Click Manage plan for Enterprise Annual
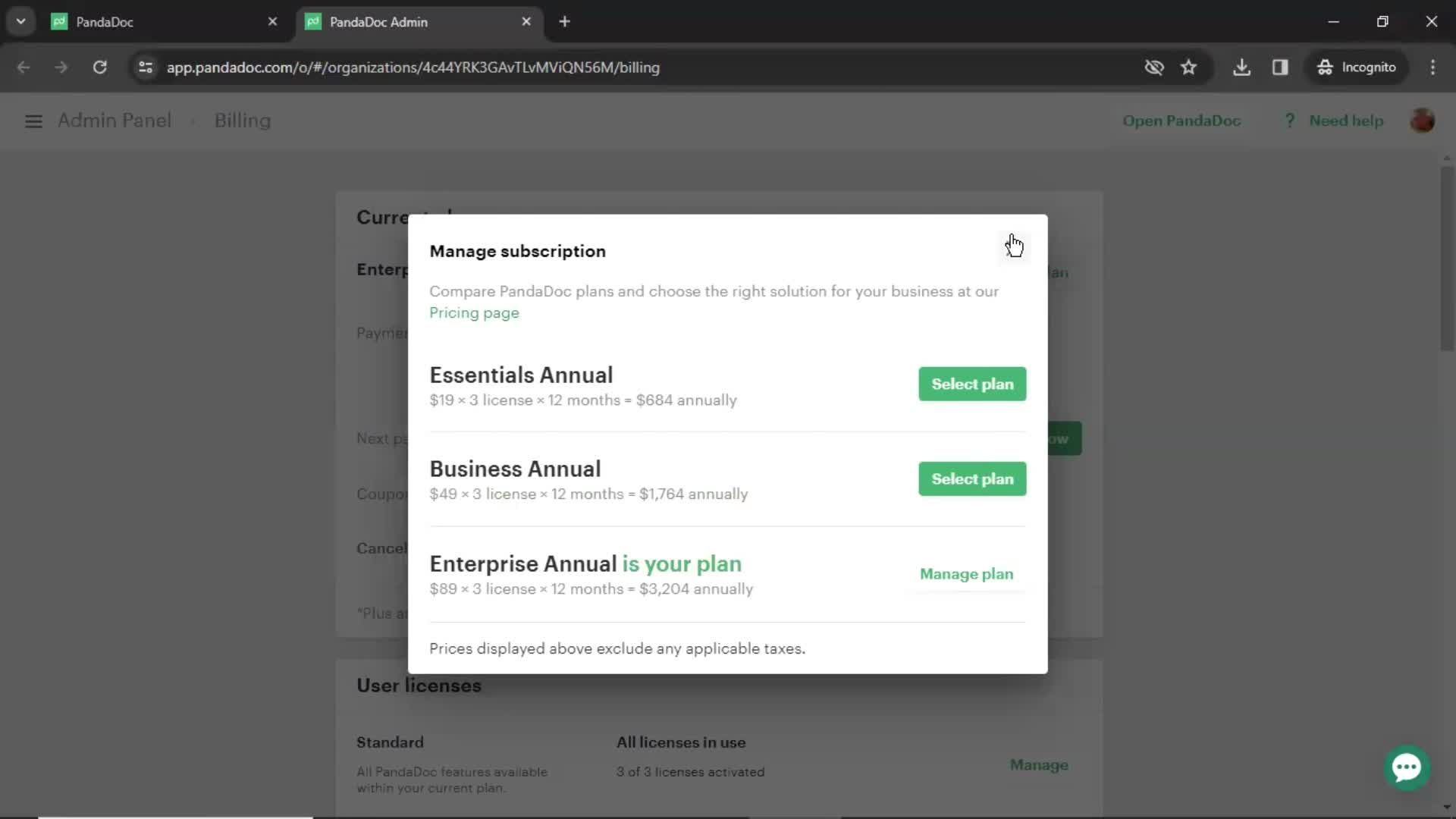 click(966, 574)
